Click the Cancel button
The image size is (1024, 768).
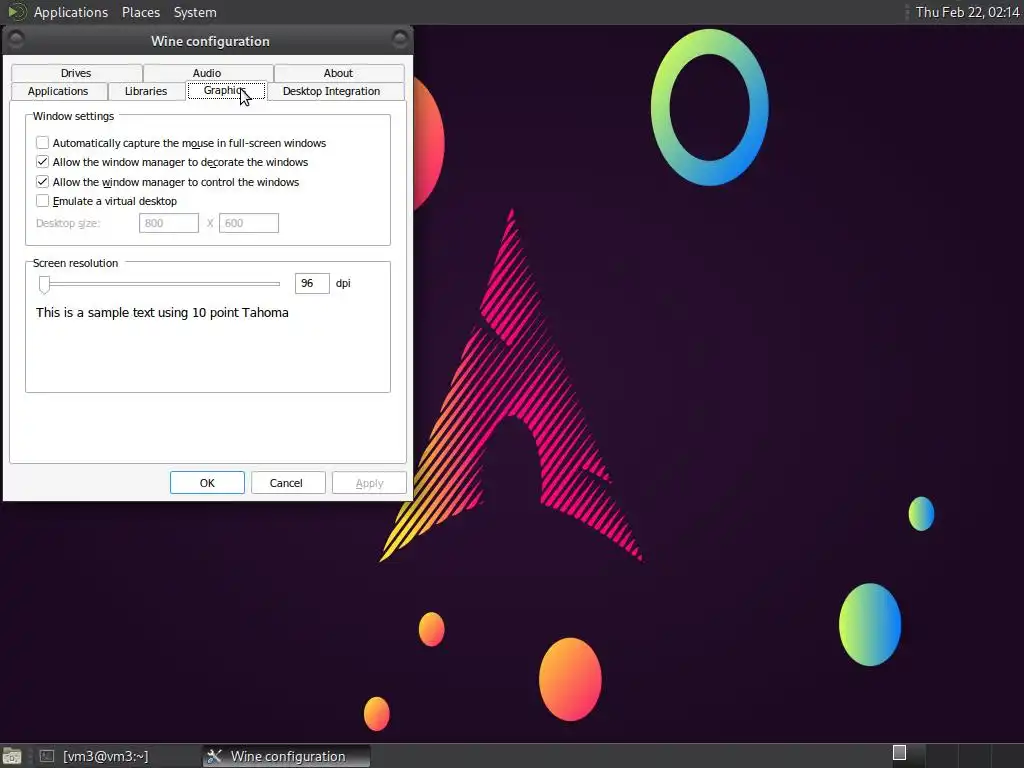[x=286, y=483]
